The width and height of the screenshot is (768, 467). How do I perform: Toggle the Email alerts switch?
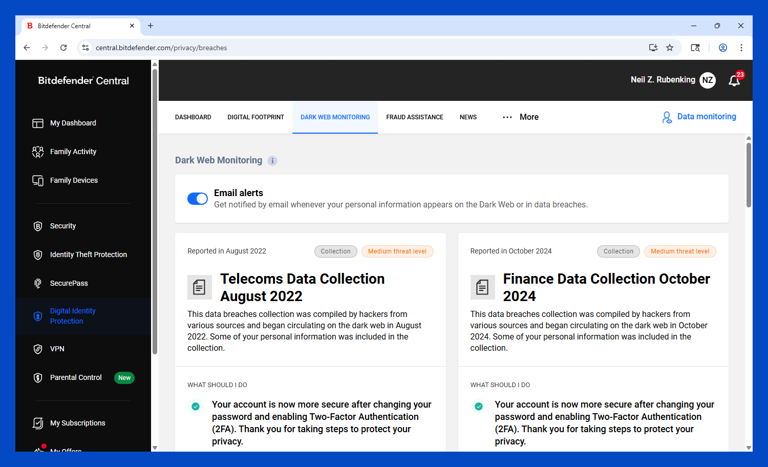tap(197, 198)
